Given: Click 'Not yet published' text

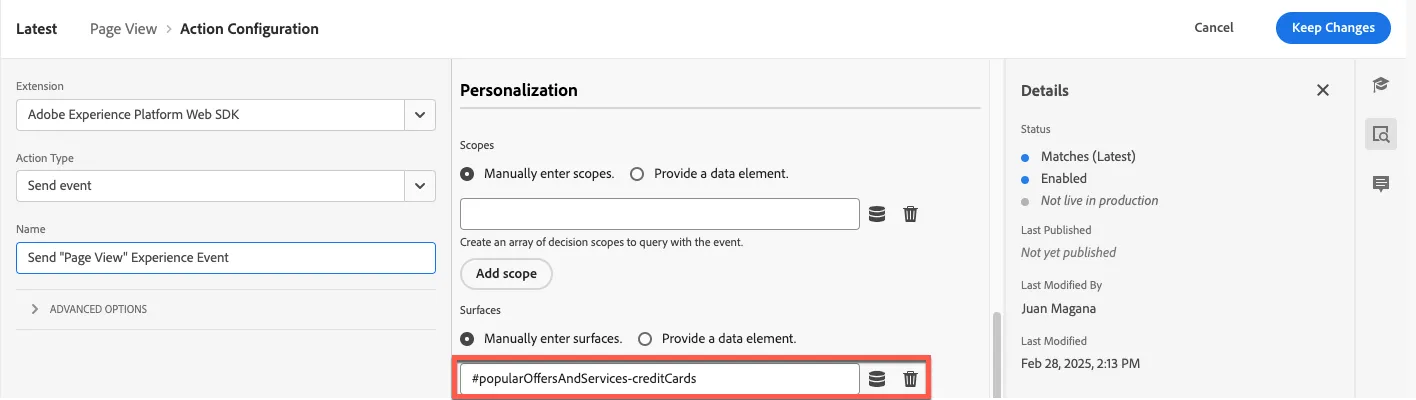Looking at the screenshot, I should (1068, 252).
